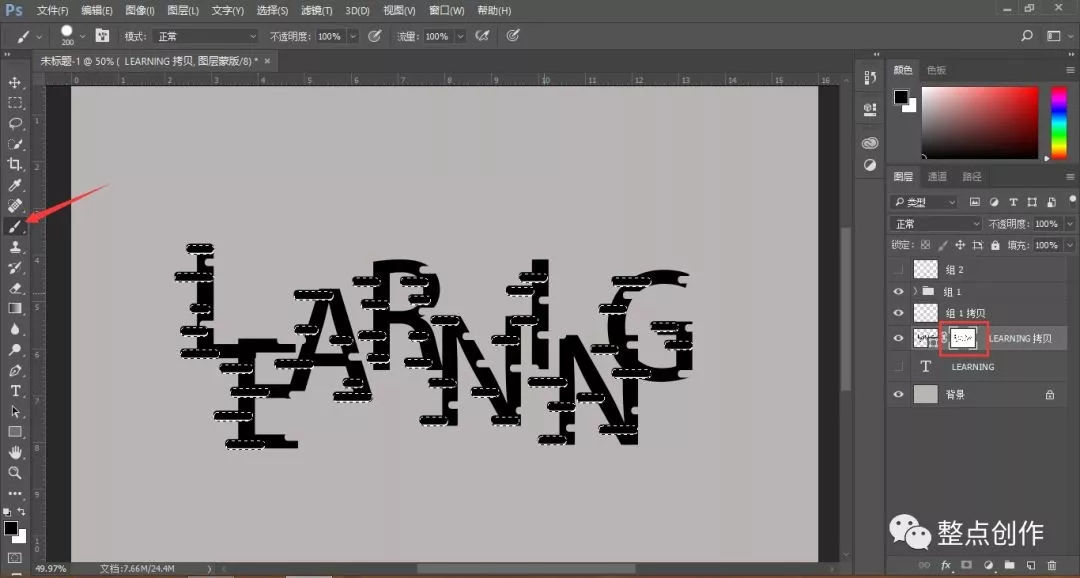Open 流量 flow slider dropdown

tap(460, 36)
